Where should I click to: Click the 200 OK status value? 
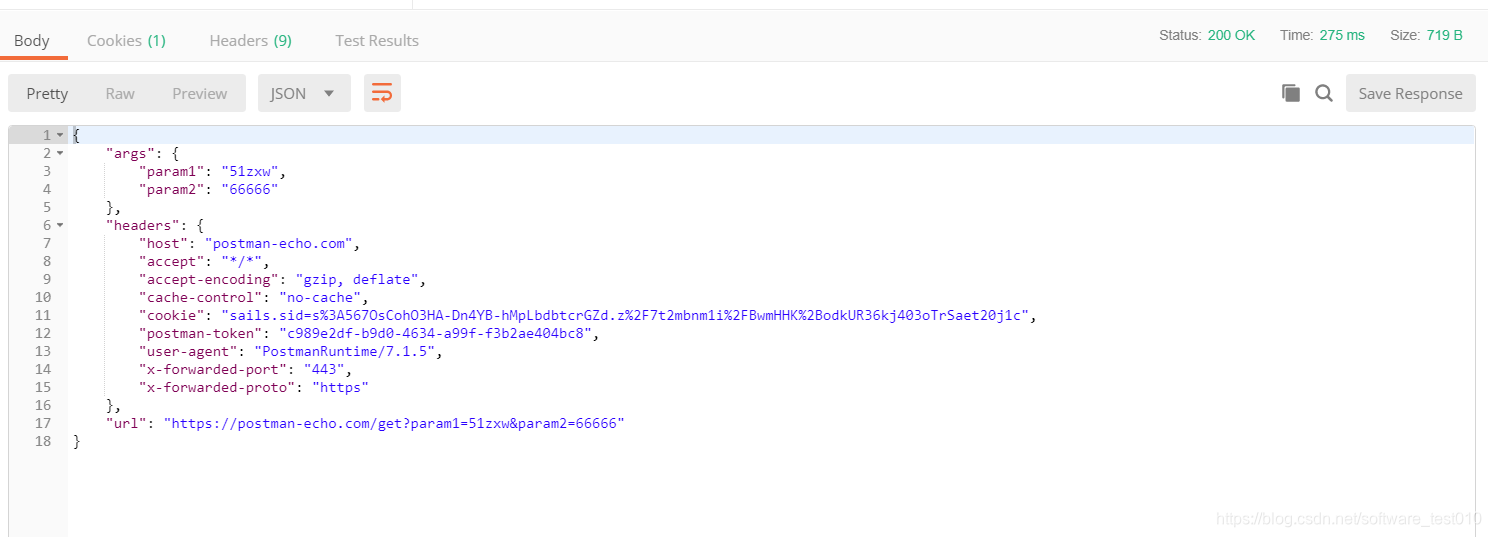[1231, 35]
